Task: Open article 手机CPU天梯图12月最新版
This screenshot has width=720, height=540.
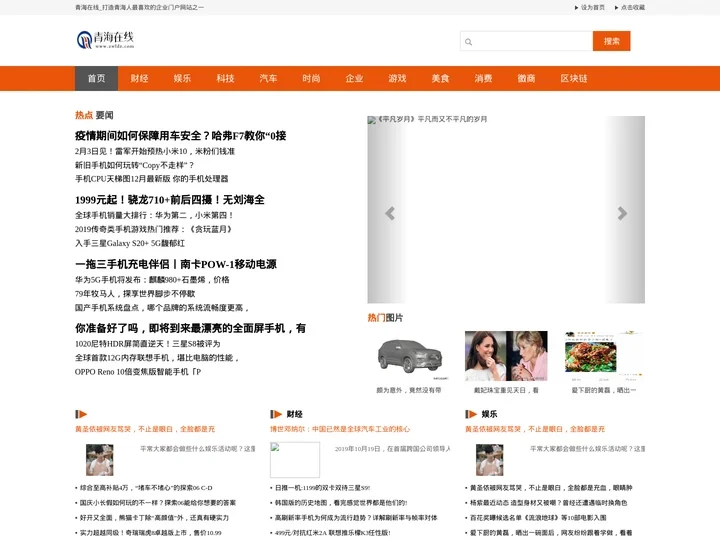Action: point(152,179)
